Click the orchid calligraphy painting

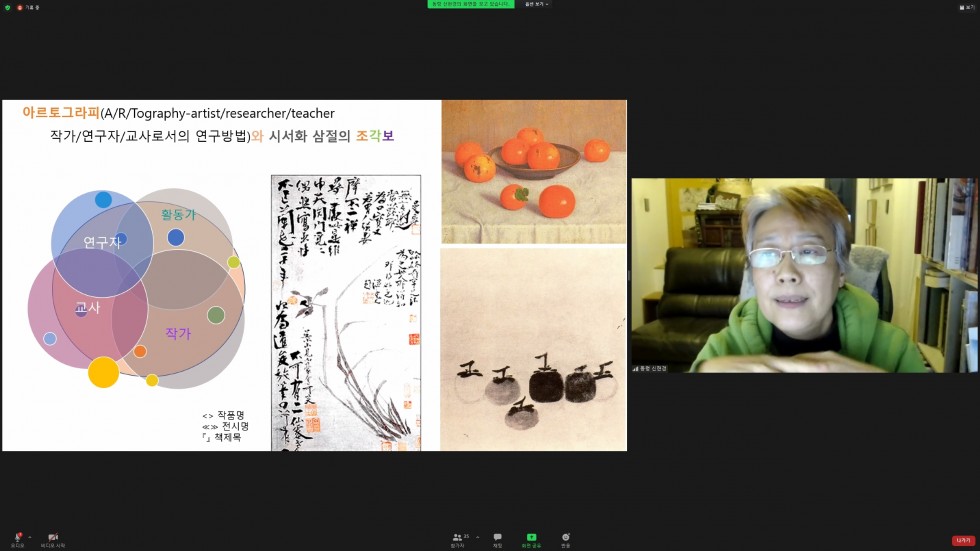pos(346,313)
